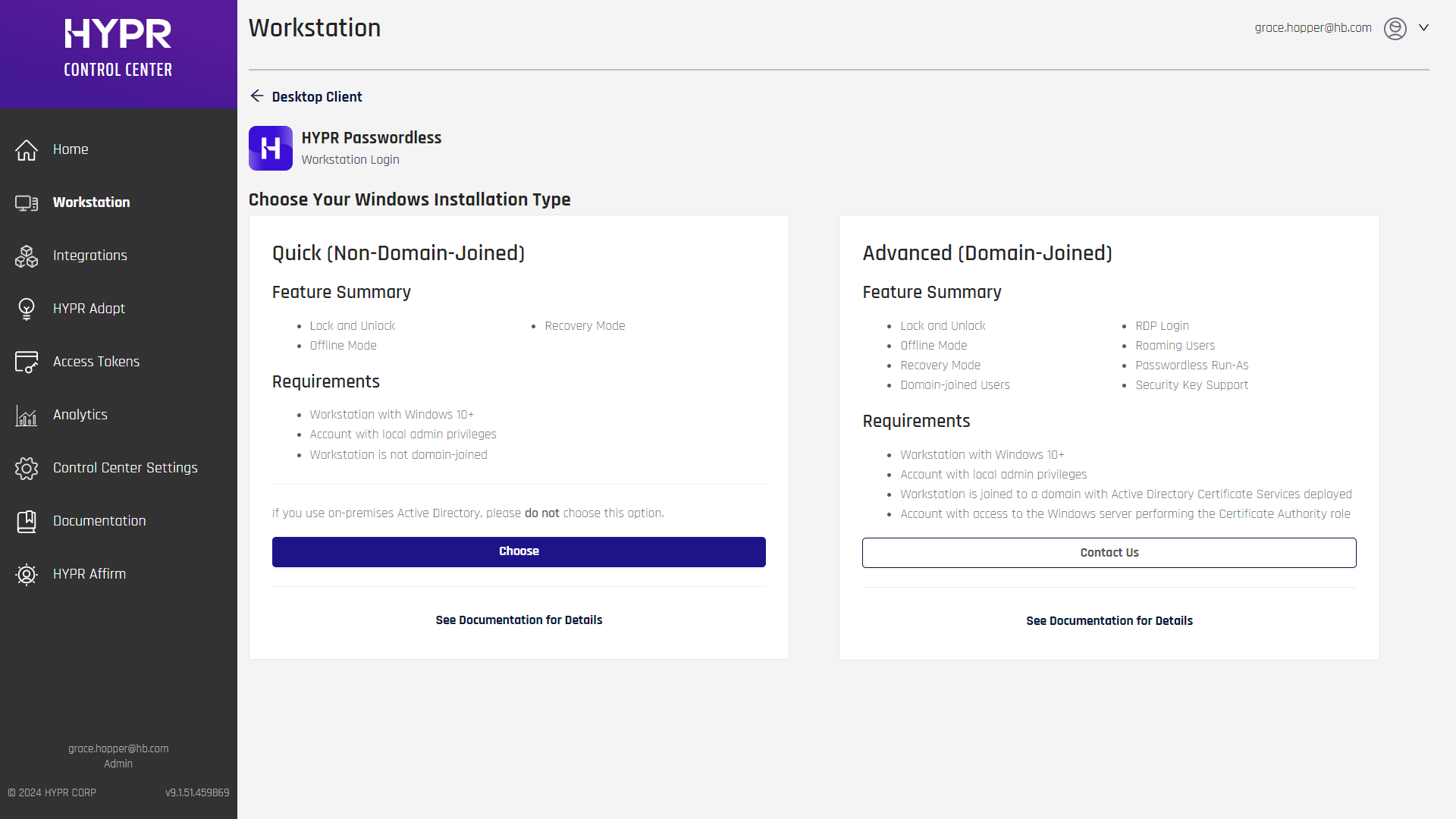Open the Integrations menu item
Viewport: 1456px width, 819px height.
[89, 256]
